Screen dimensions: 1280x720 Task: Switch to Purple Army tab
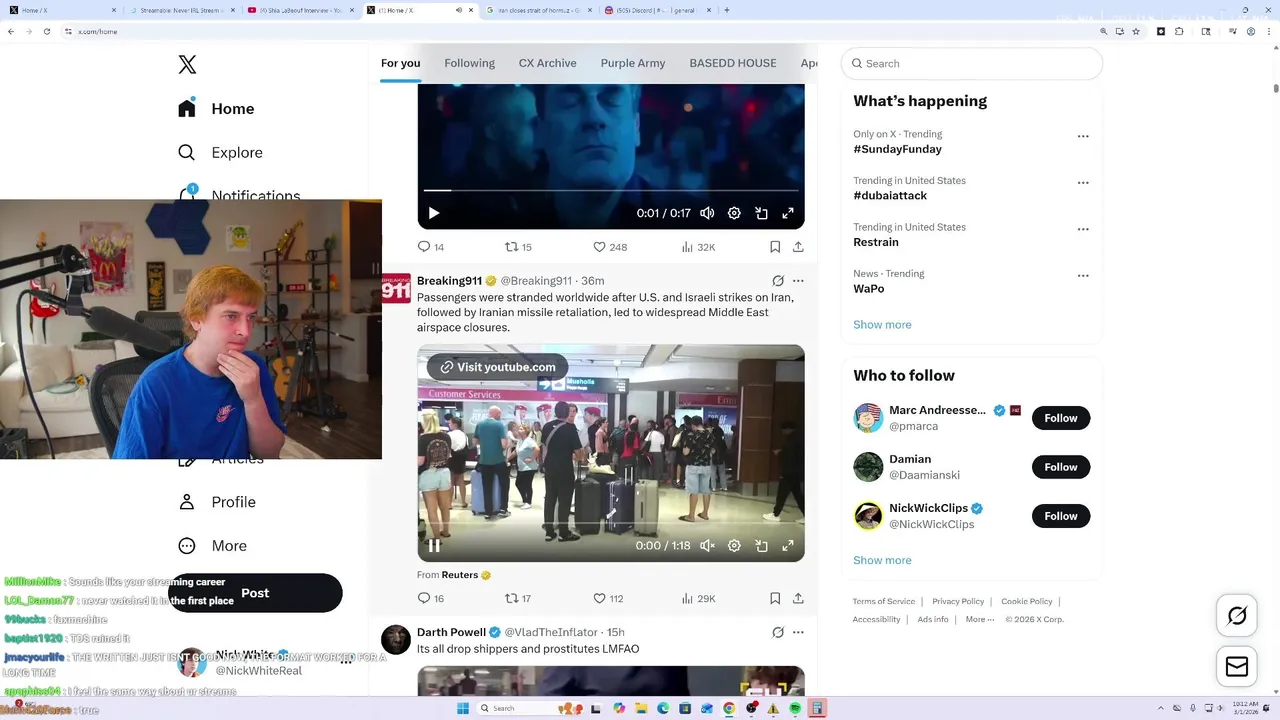pos(632,63)
